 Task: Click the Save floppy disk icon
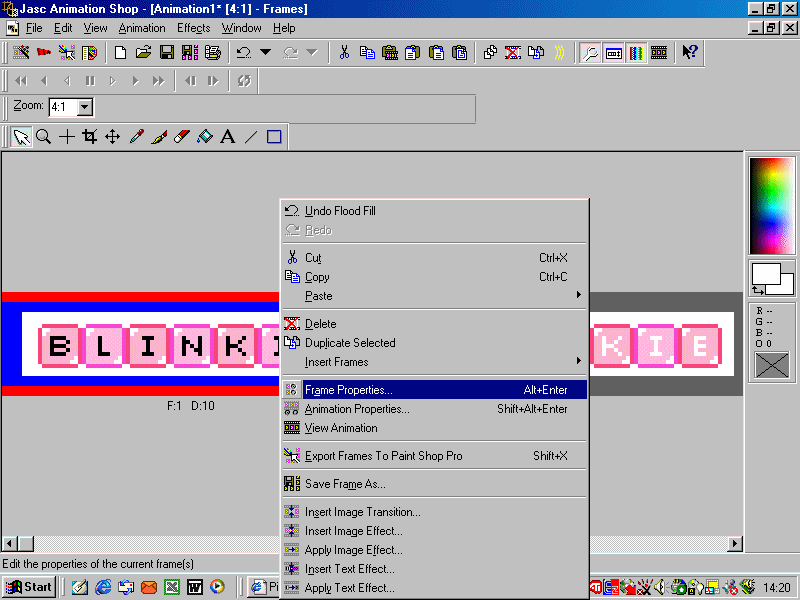click(167, 53)
